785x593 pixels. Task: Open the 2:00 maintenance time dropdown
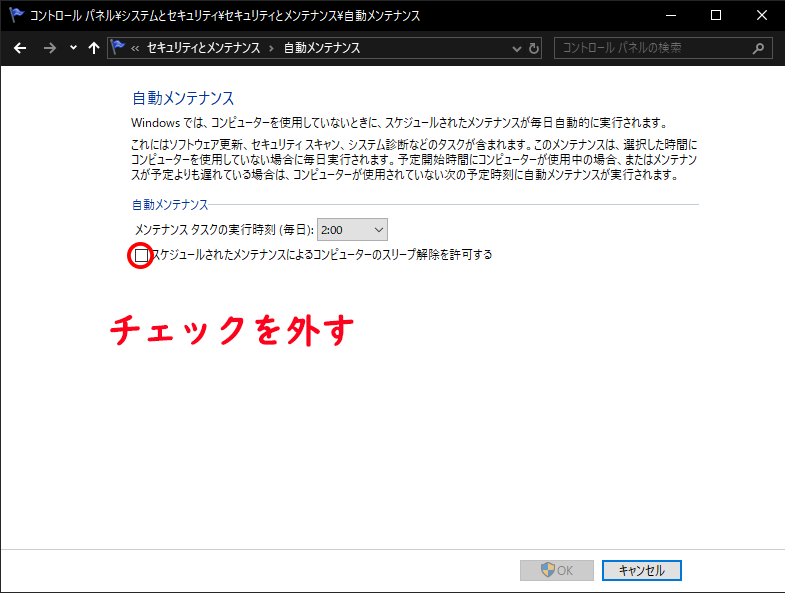click(x=352, y=230)
